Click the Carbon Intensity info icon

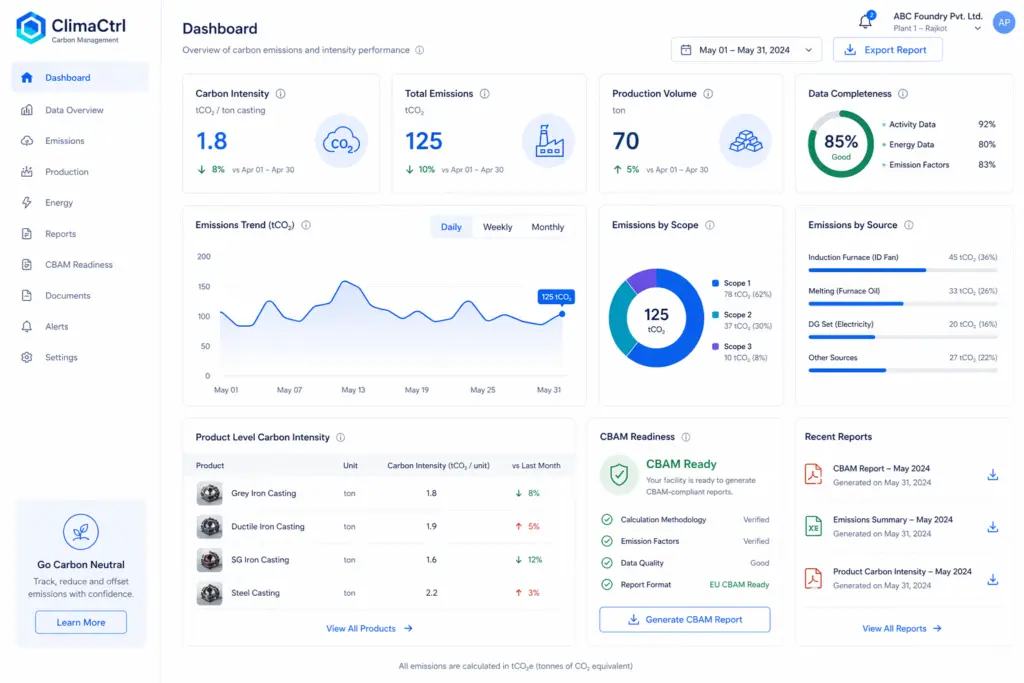(281, 93)
